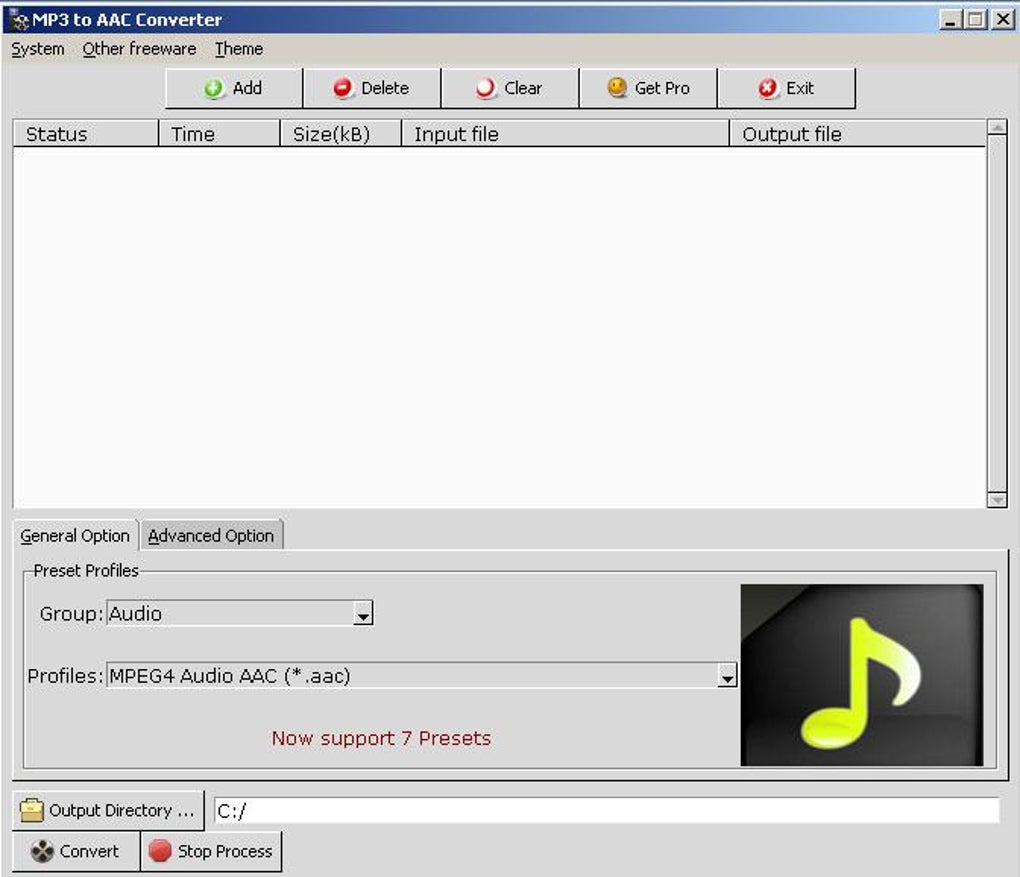This screenshot has height=877, width=1020.
Task: Click the red Delete icon
Action: pos(342,88)
